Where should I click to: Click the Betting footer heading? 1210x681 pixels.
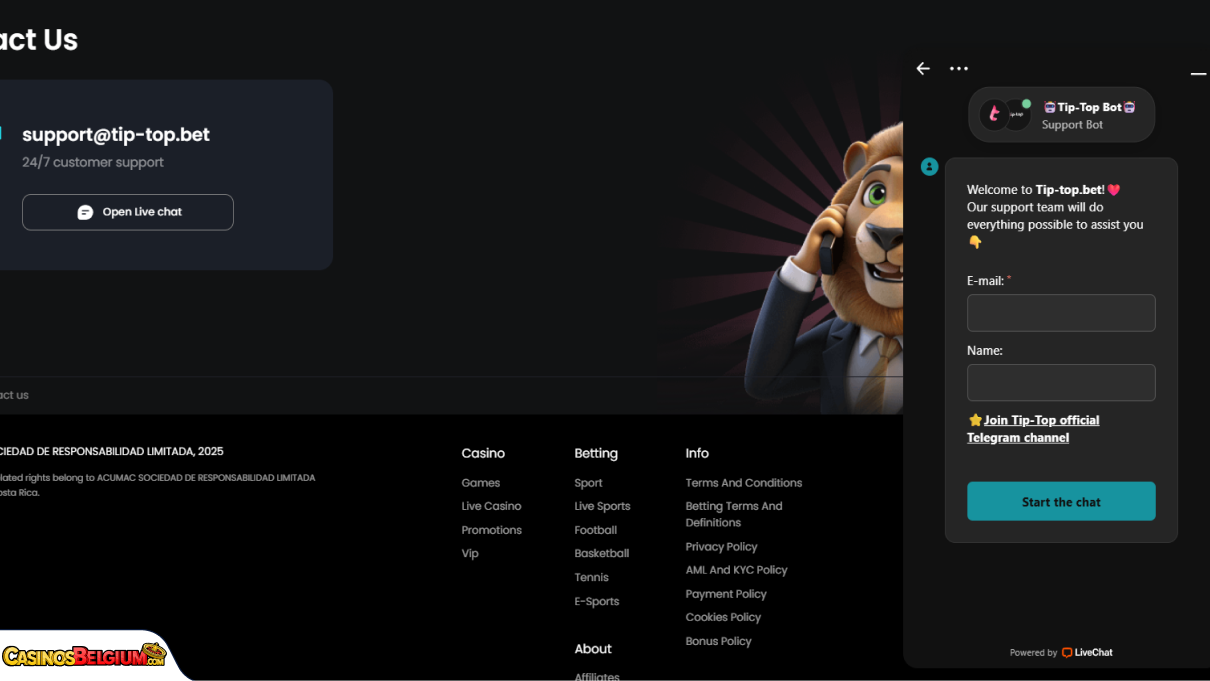596,453
